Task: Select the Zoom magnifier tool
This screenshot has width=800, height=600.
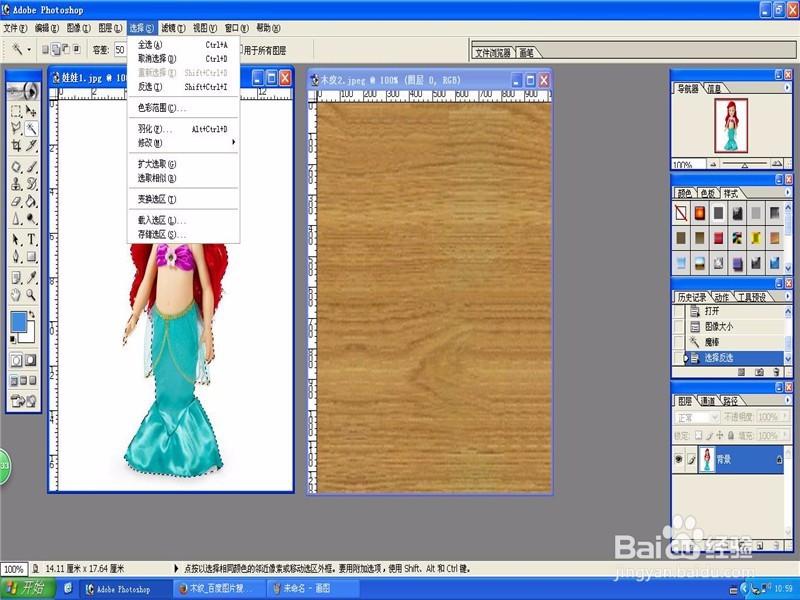Action: (x=31, y=295)
